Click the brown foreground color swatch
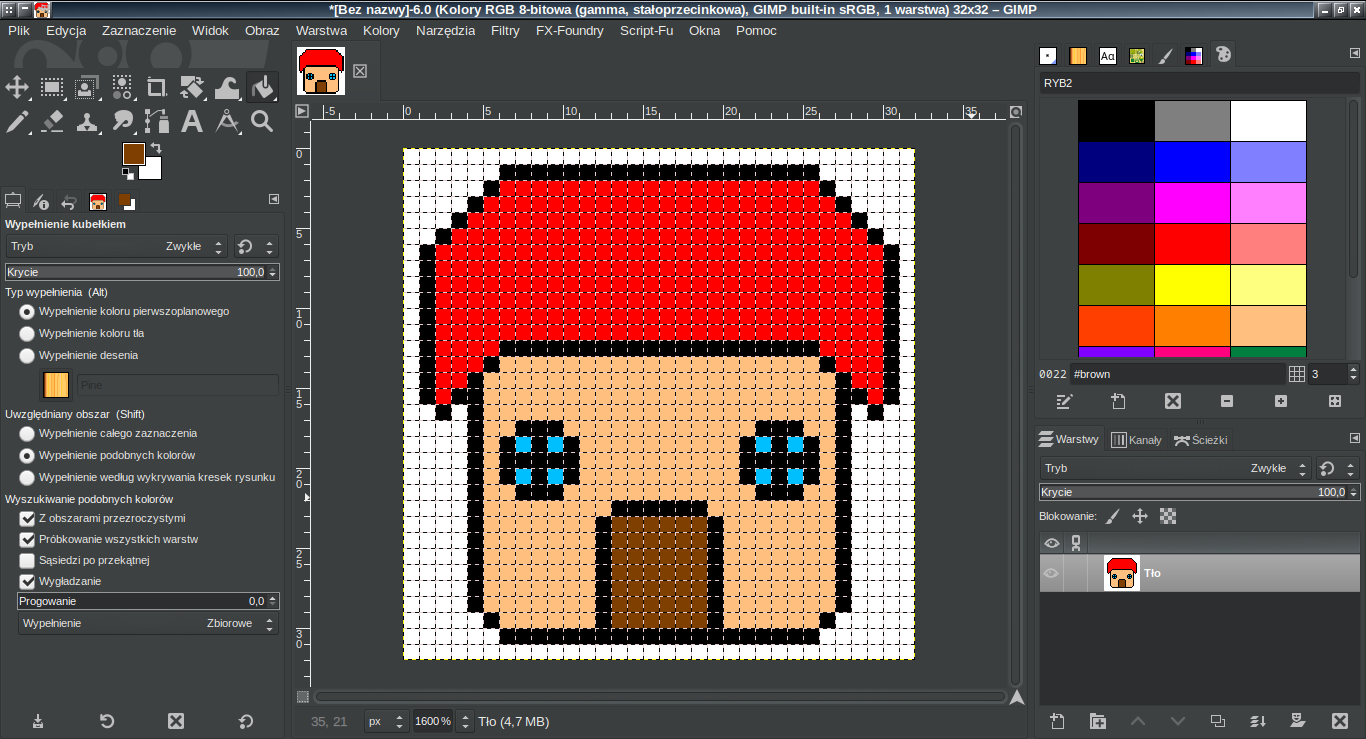Screen dimensions: 1366x739 133,153
